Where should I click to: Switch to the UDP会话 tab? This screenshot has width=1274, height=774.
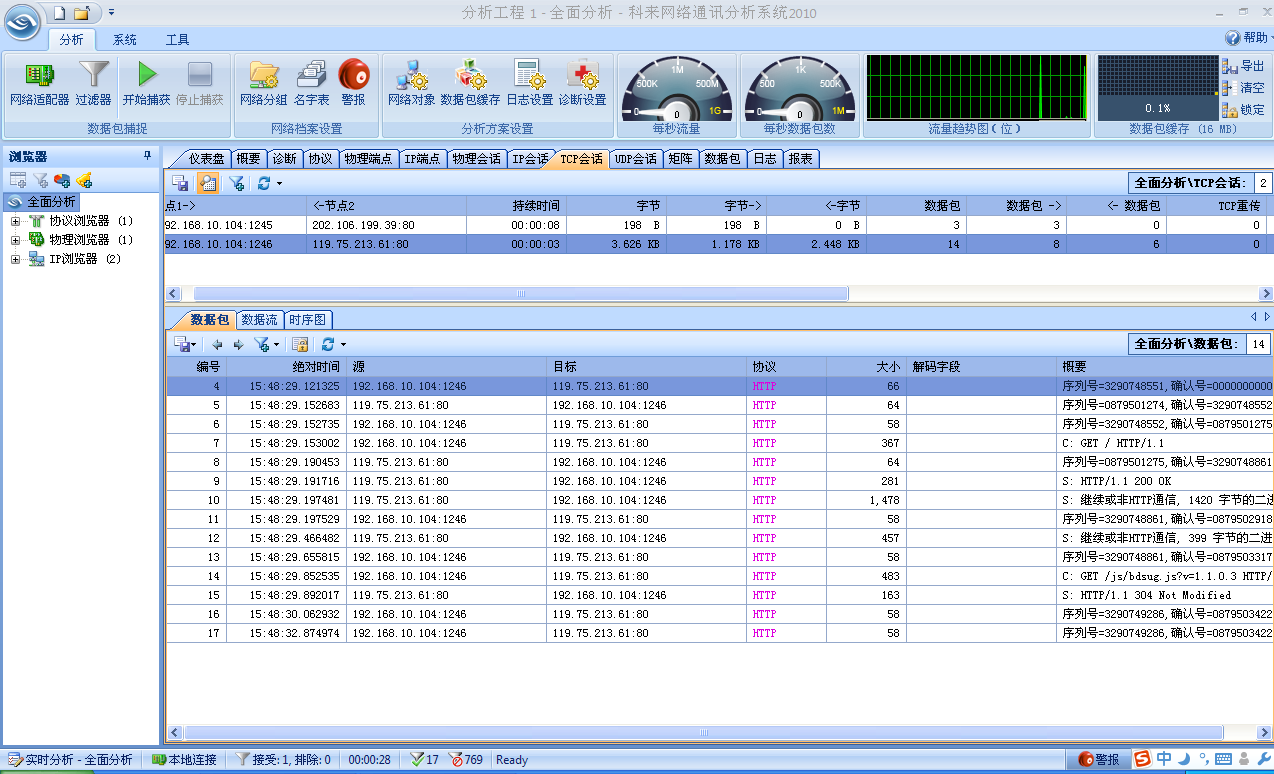click(x=635, y=159)
